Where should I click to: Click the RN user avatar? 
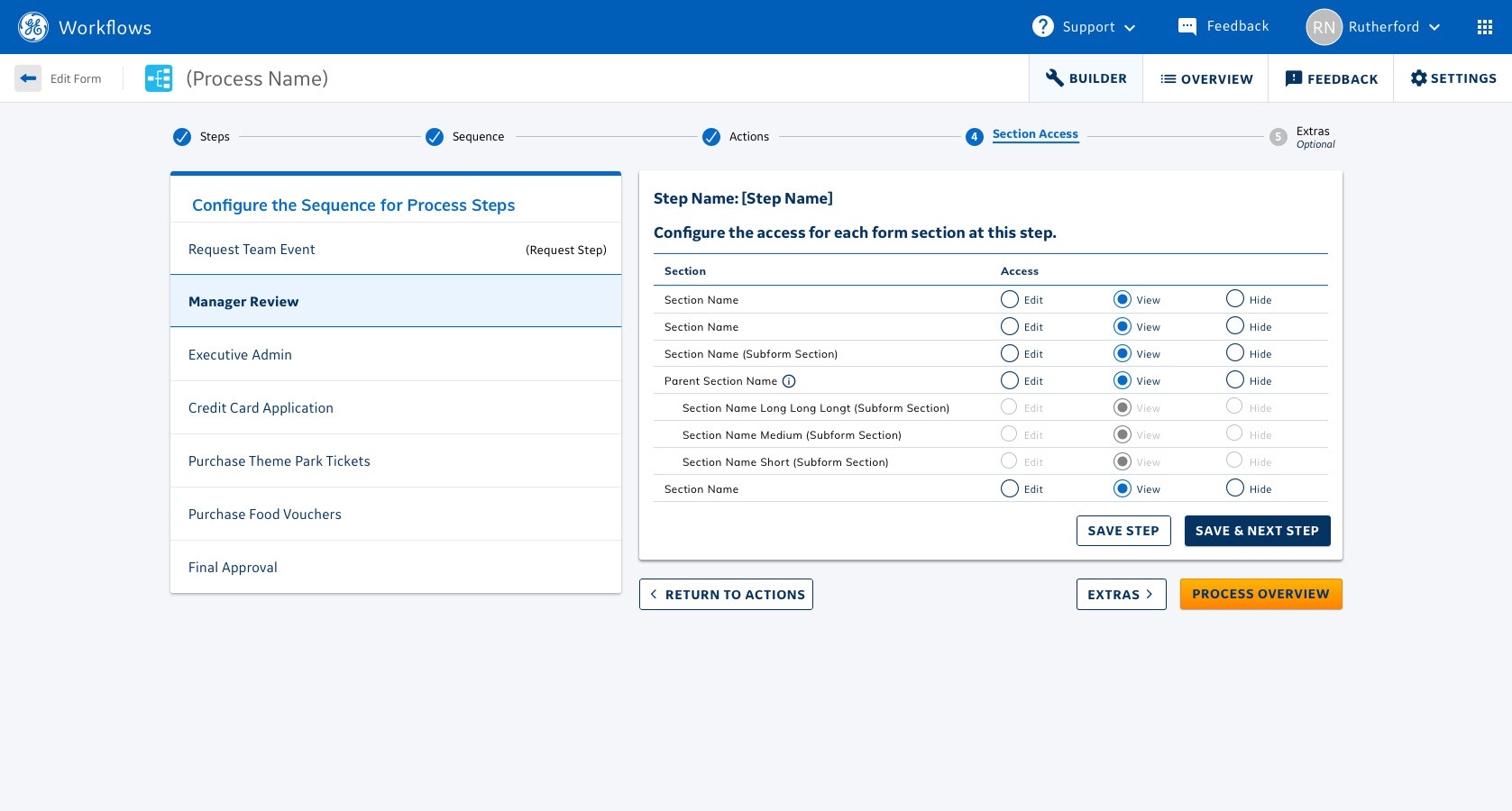click(1324, 27)
